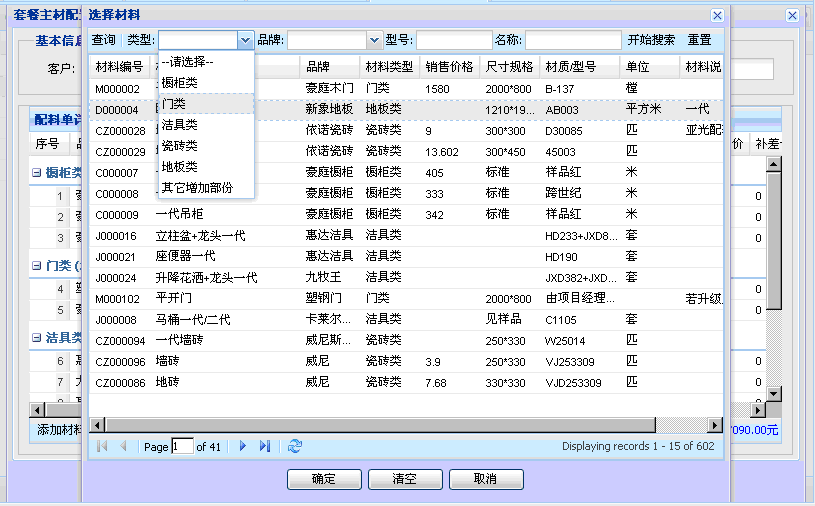Refresh the material list grid

pyautogui.click(x=295, y=447)
